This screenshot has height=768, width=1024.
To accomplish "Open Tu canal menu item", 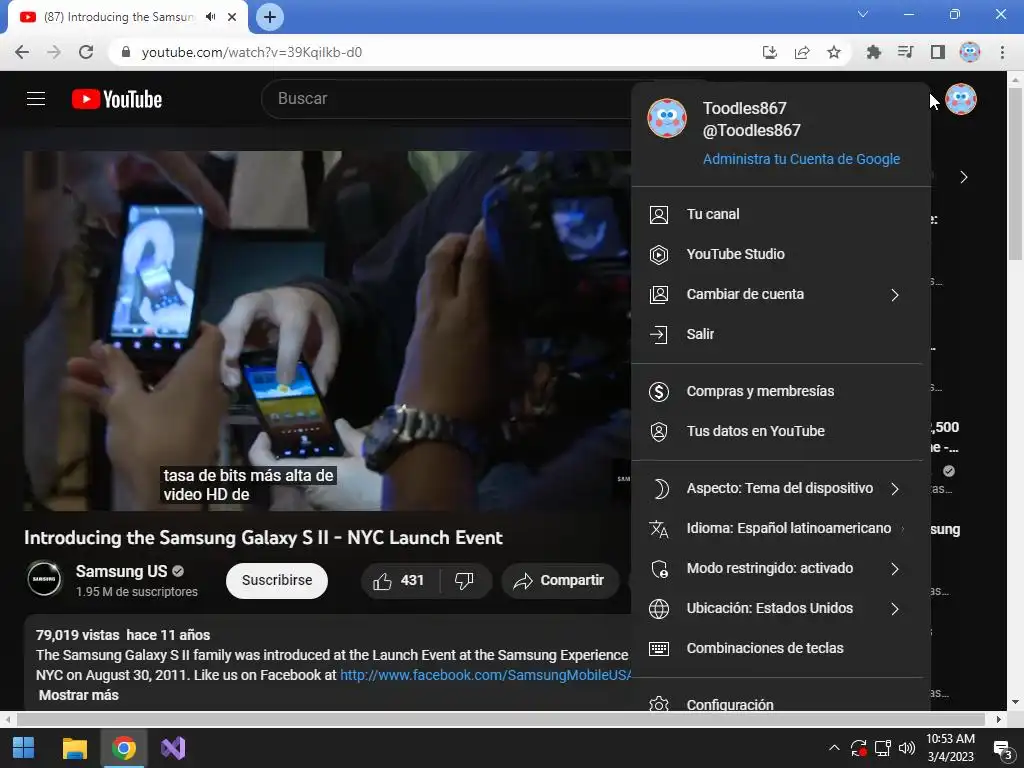I will click(781, 214).
